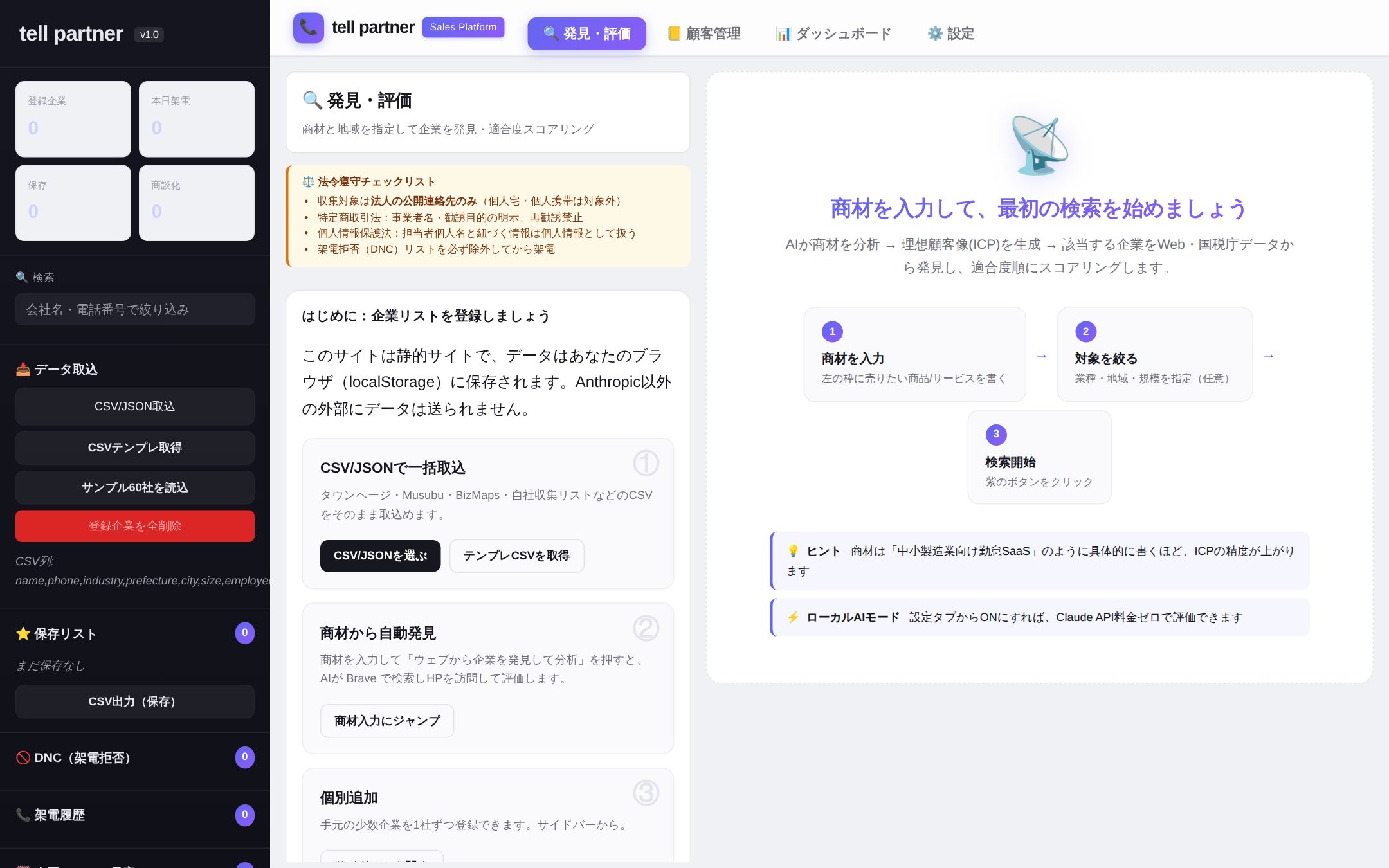This screenshot has width=1389, height=868.
Task: Click the v1.0 version badge
Action: coord(149,34)
